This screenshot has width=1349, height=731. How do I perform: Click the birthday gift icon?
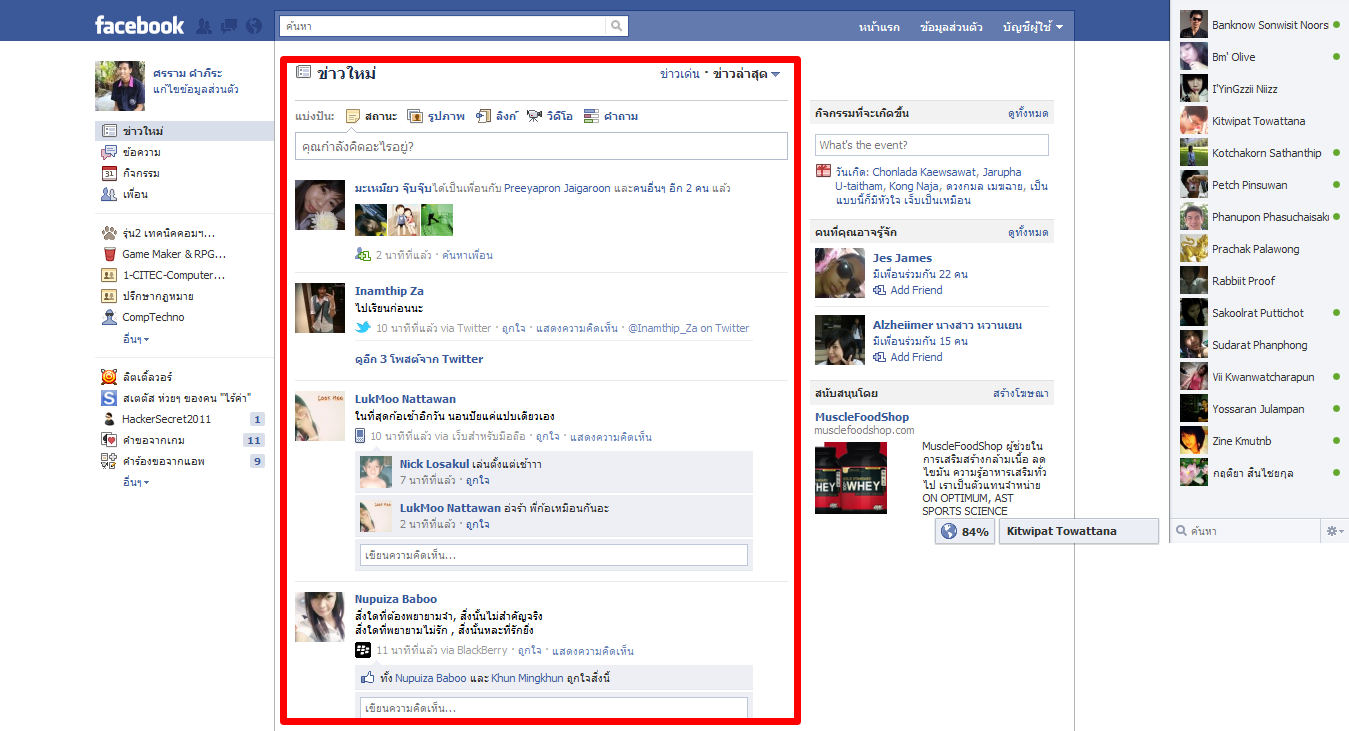[823, 171]
